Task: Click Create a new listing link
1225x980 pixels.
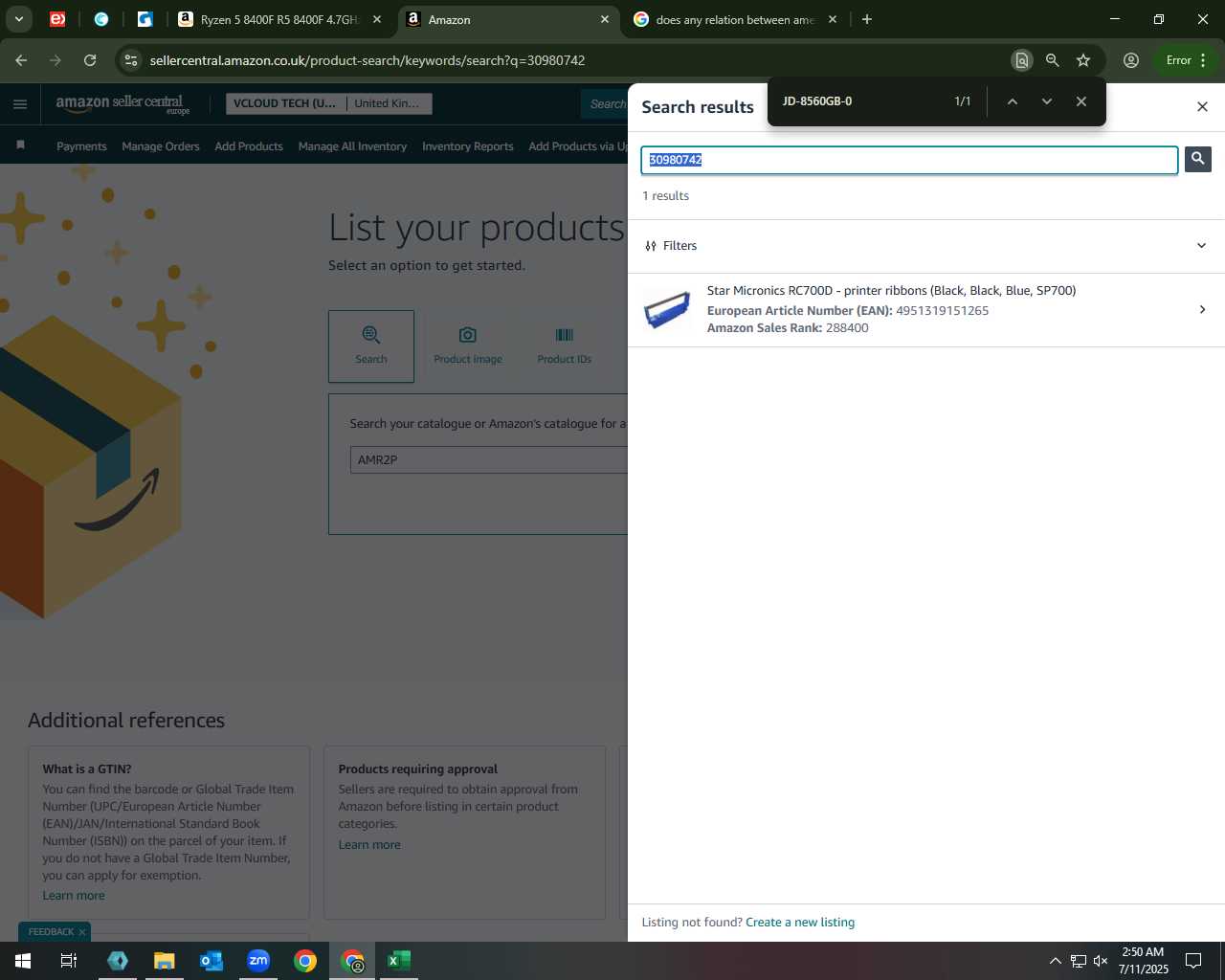Action: pos(800,923)
